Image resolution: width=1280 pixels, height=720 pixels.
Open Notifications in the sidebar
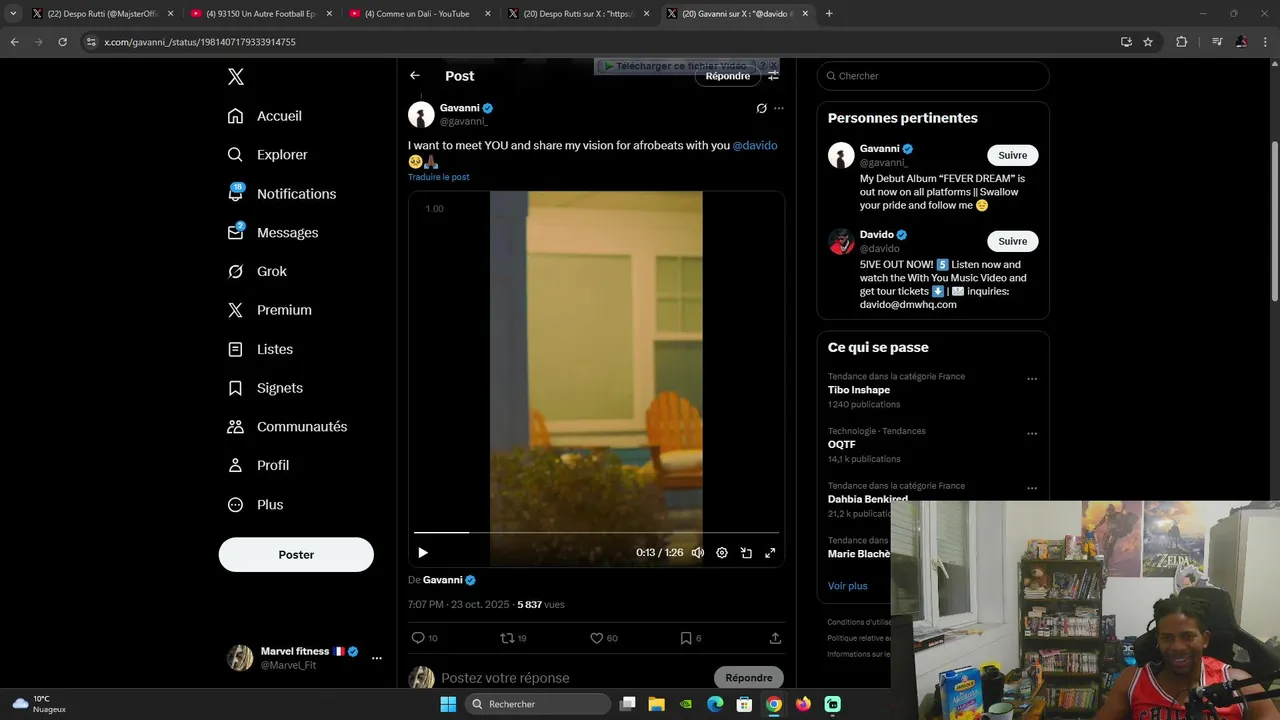pos(282,194)
